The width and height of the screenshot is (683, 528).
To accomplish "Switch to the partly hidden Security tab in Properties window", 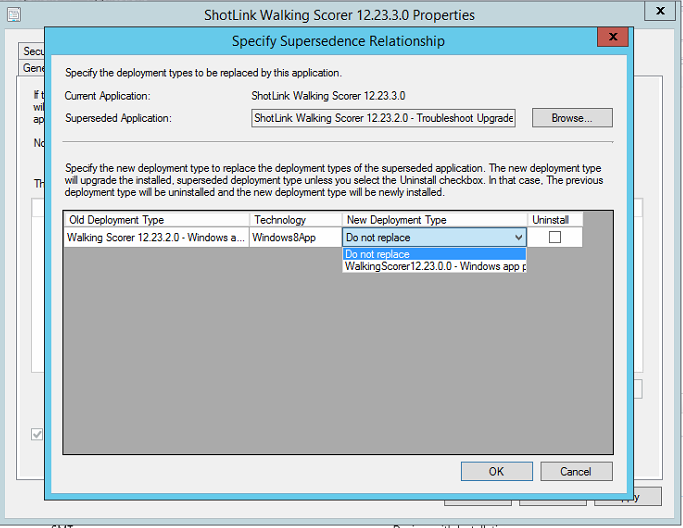I will point(32,51).
